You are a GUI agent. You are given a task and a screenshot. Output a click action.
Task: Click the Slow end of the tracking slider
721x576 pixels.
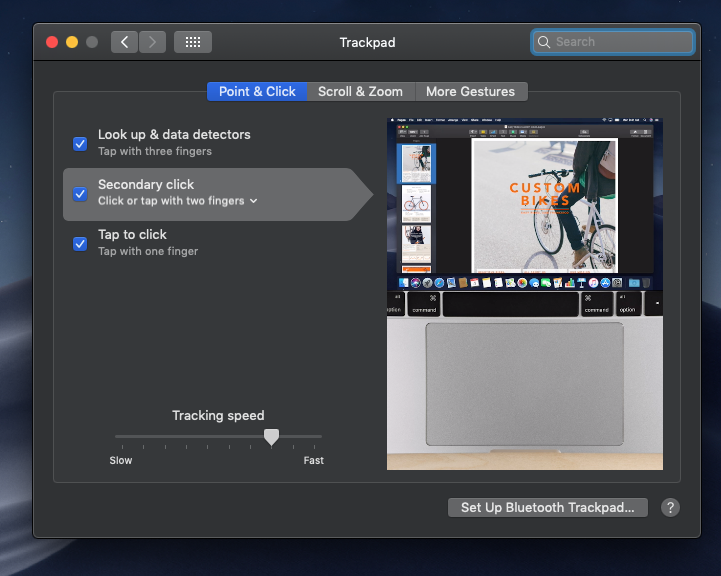pos(118,437)
